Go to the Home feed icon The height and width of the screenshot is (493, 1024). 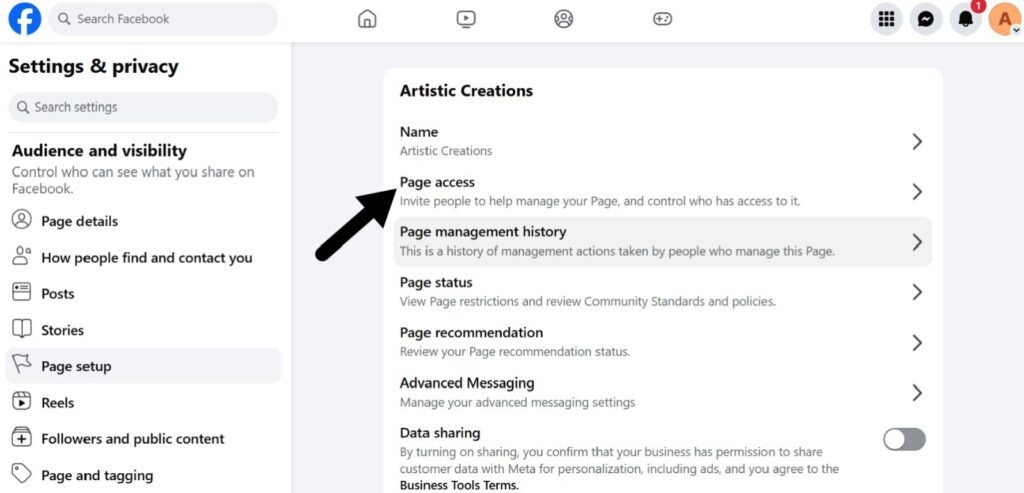[x=367, y=19]
